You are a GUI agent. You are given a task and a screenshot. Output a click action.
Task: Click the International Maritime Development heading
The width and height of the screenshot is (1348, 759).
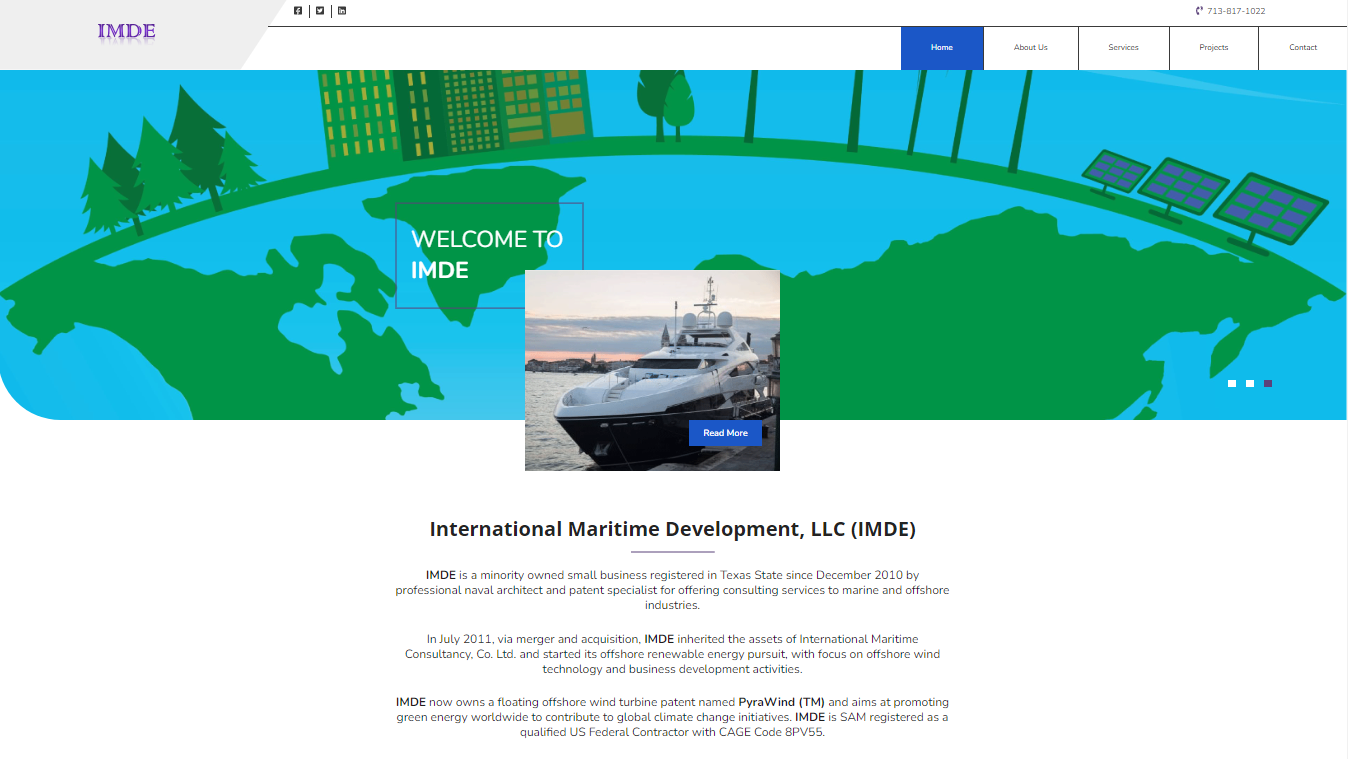point(672,530)
